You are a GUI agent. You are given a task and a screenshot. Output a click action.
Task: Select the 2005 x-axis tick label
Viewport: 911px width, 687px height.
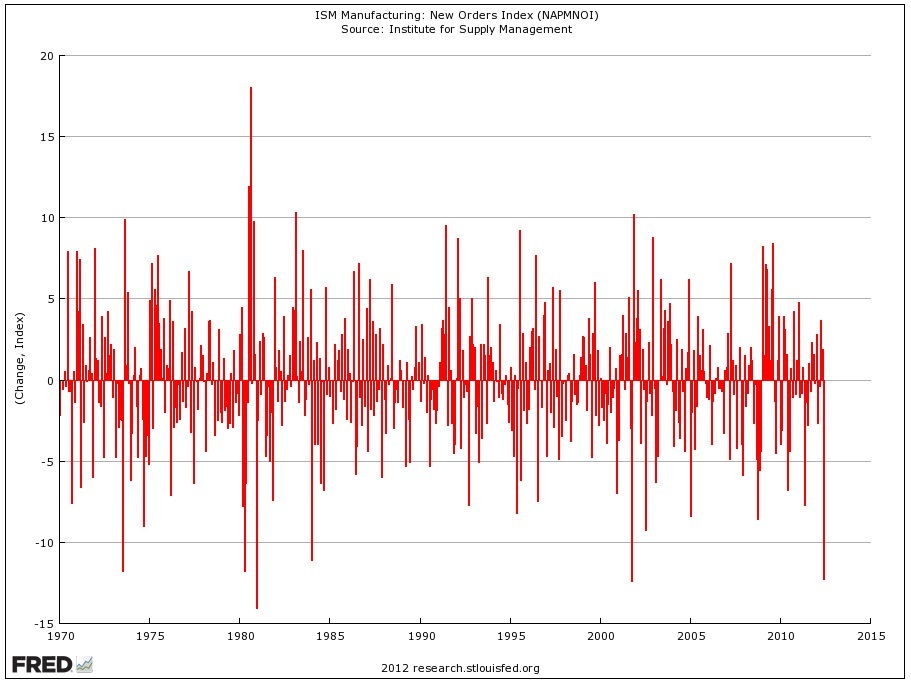690,635
